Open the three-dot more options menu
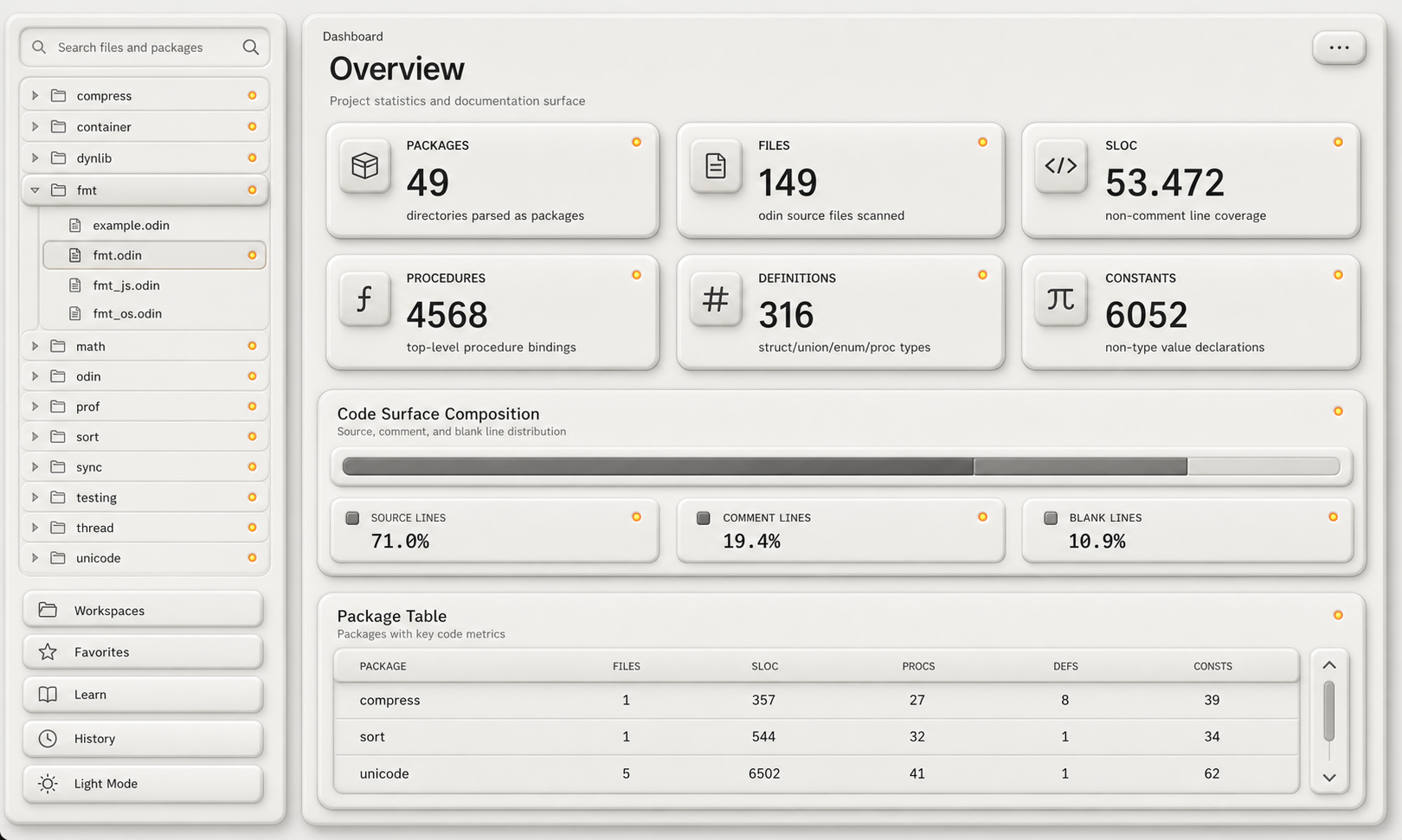This screenshot has height=840, width=1402. [1339, 48]
